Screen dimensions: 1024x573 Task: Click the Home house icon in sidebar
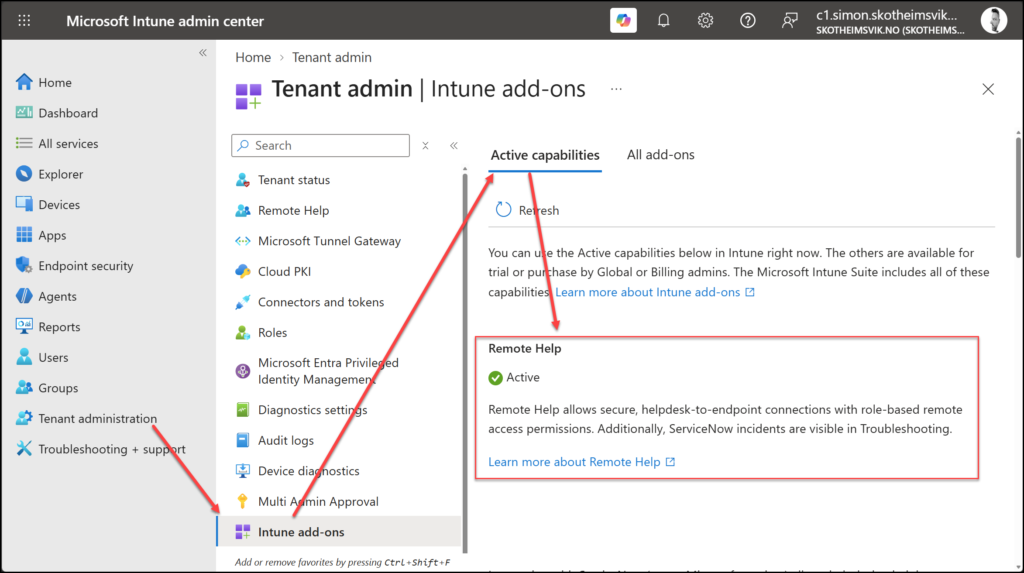[24, 82]
